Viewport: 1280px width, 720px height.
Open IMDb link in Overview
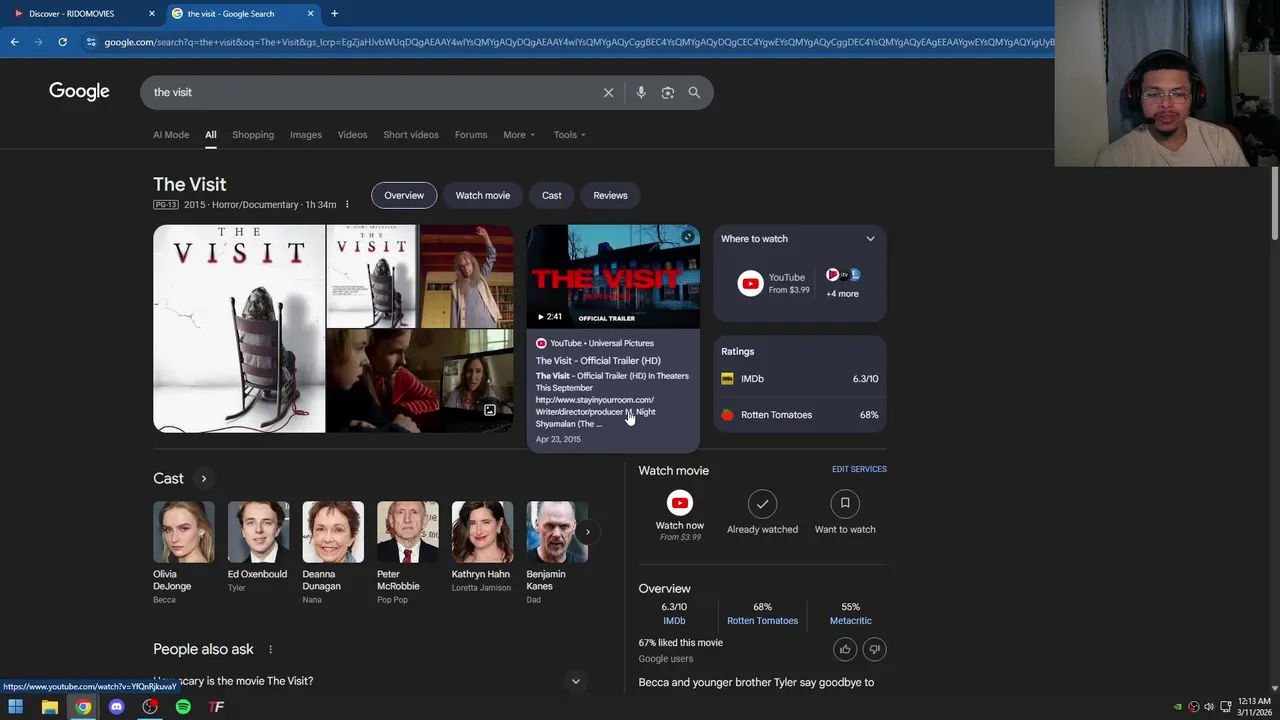pyautogui.click(x=674, y=620)
